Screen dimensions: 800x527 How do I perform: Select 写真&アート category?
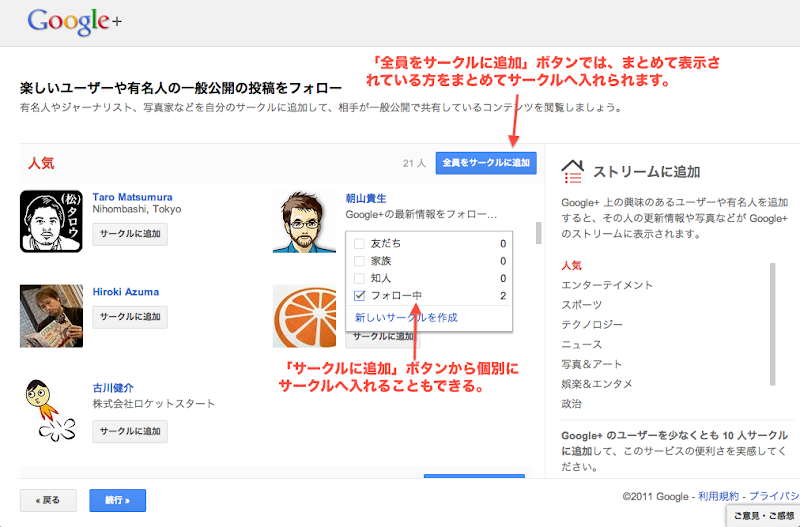(x=591, y=364)
